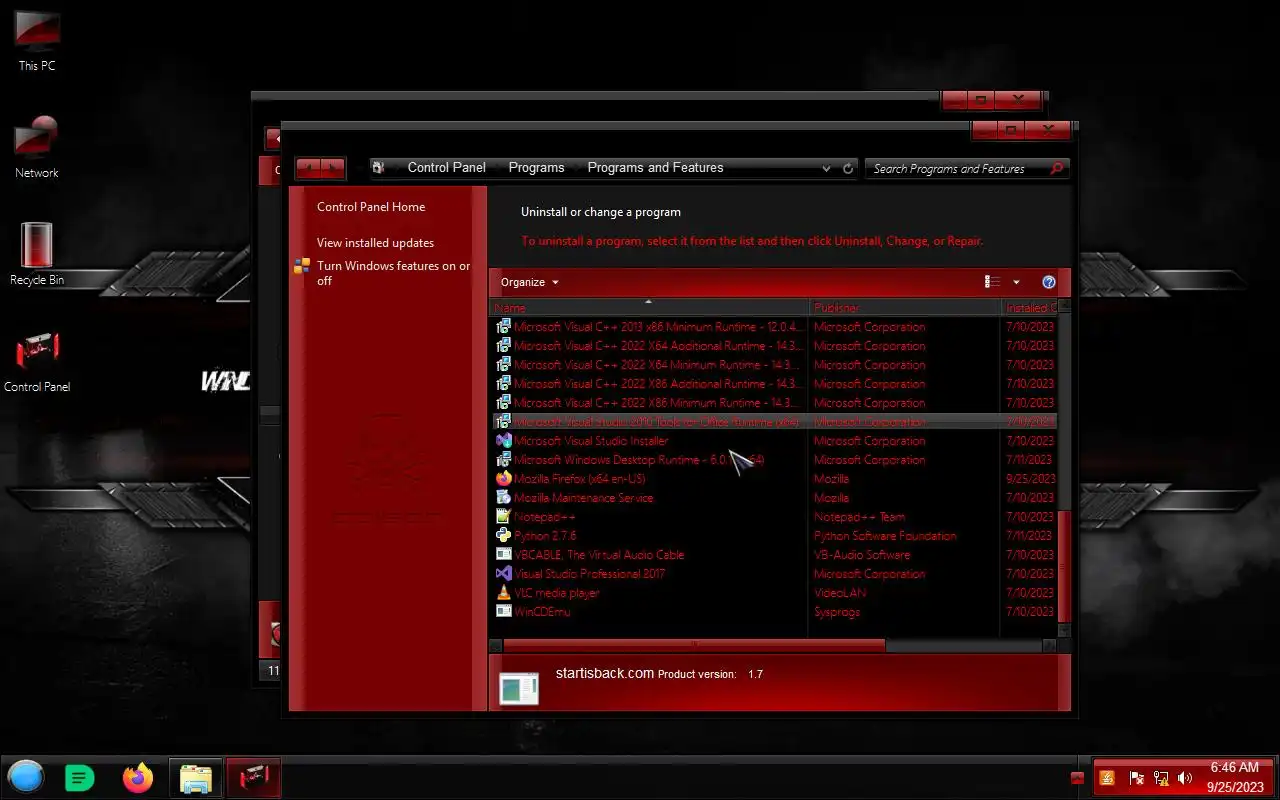The width and height of the screenshot is (1280, 800).
Task: Open File Explorer from the taskbar
Action: pyautogui.click(x=196, y=777)
